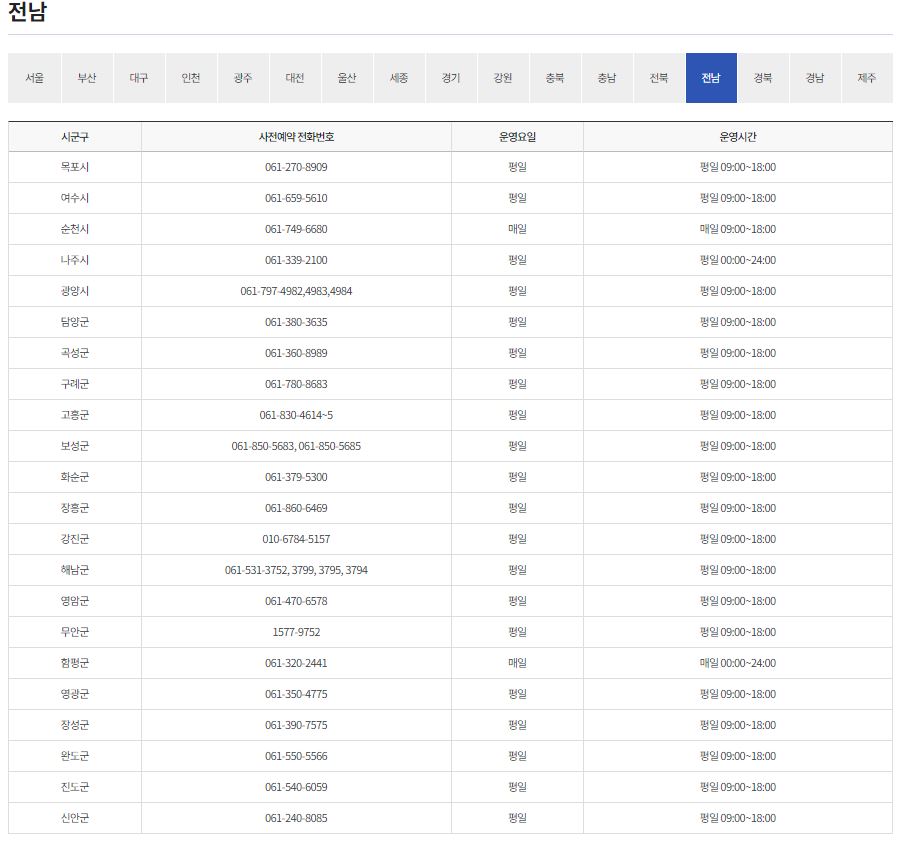
Task: Select the 전북 region tab
Action: click(x=659, y=78)
